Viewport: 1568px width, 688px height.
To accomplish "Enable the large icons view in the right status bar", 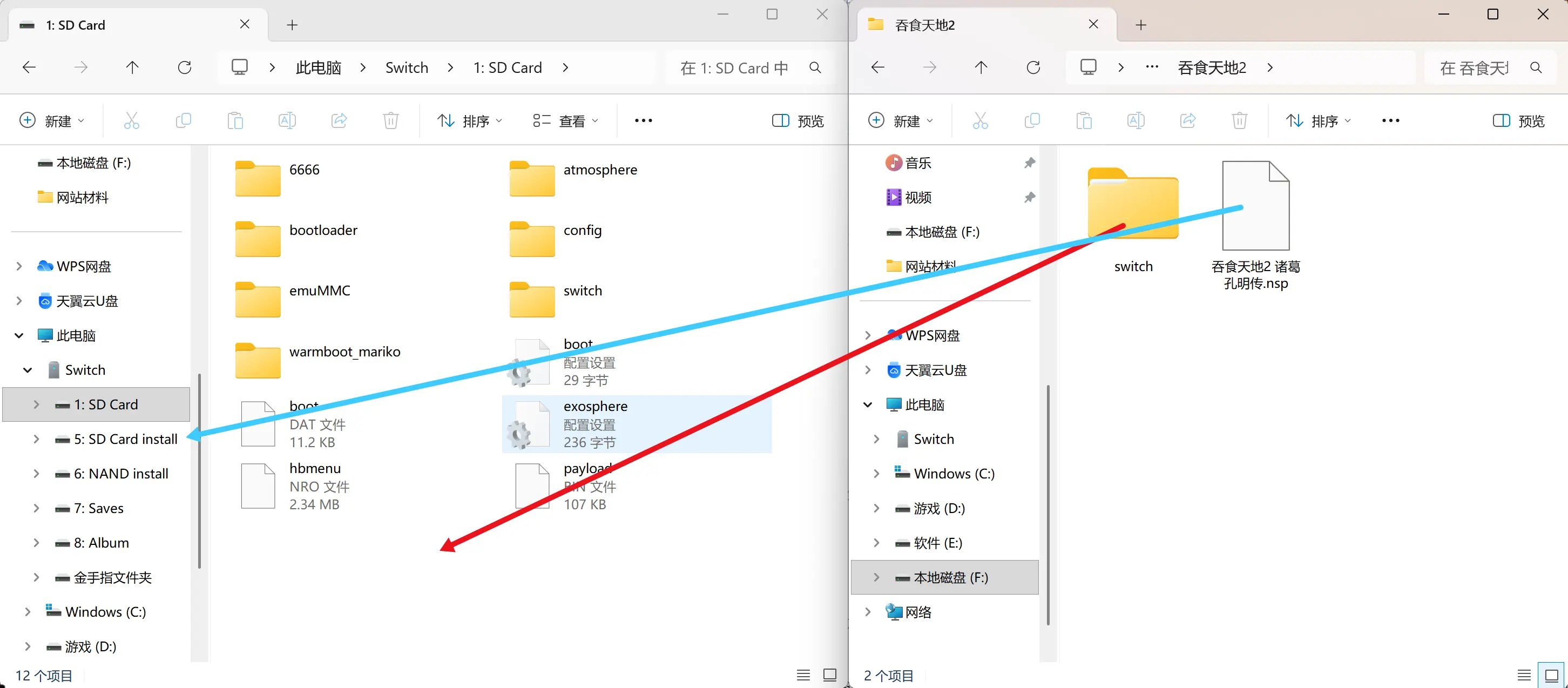I will pos(1552,674).
